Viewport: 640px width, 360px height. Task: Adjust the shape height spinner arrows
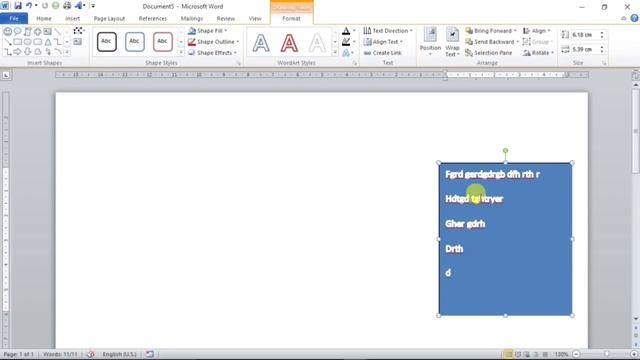coord(602,35)
